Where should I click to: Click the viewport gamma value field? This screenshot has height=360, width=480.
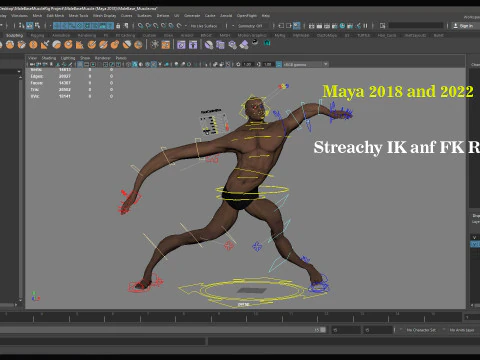(268, 64)
